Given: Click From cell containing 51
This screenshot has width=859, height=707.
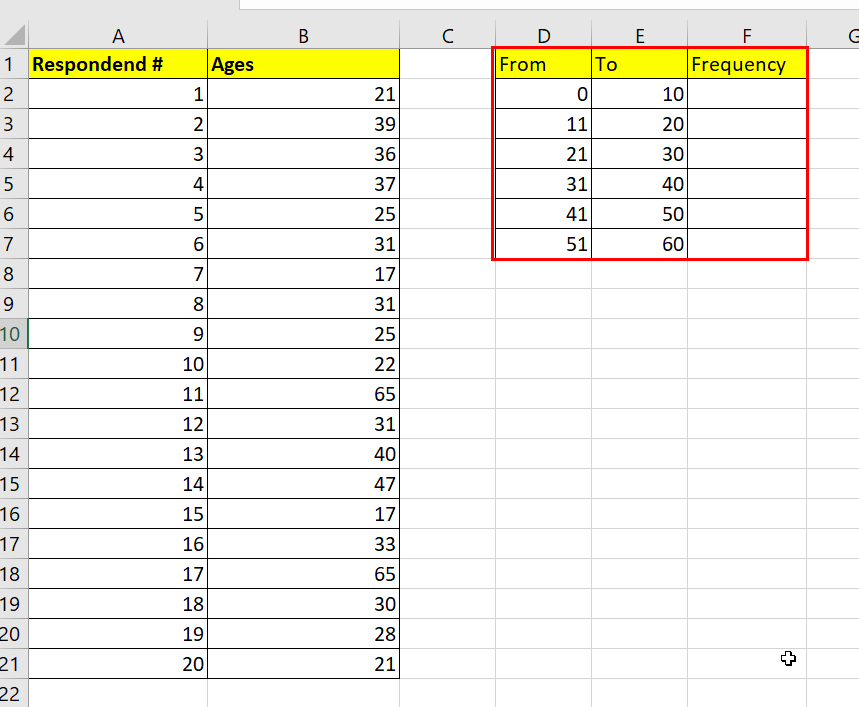Looking at the screenshot, I should click(x=543, y=244).
